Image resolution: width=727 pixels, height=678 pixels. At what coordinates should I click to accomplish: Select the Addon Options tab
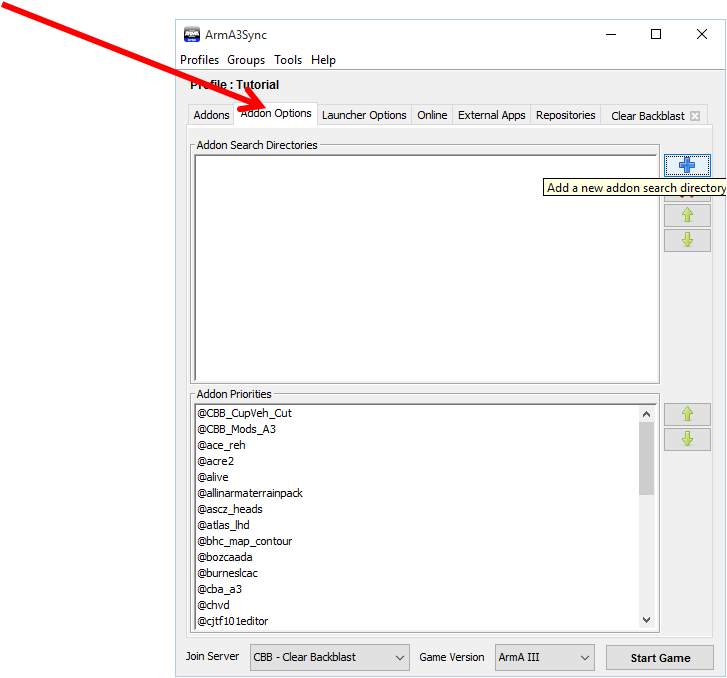pyautogui.click(x=276, y=114)
